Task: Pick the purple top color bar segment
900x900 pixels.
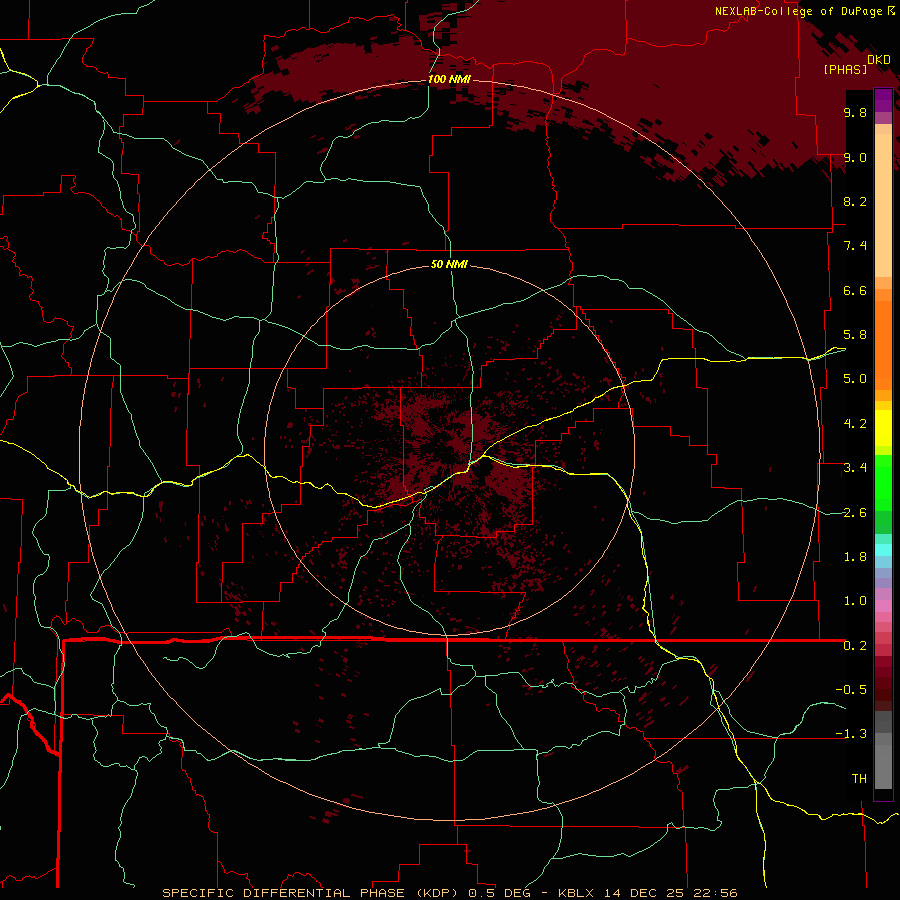Action: (x=883, y=100)
